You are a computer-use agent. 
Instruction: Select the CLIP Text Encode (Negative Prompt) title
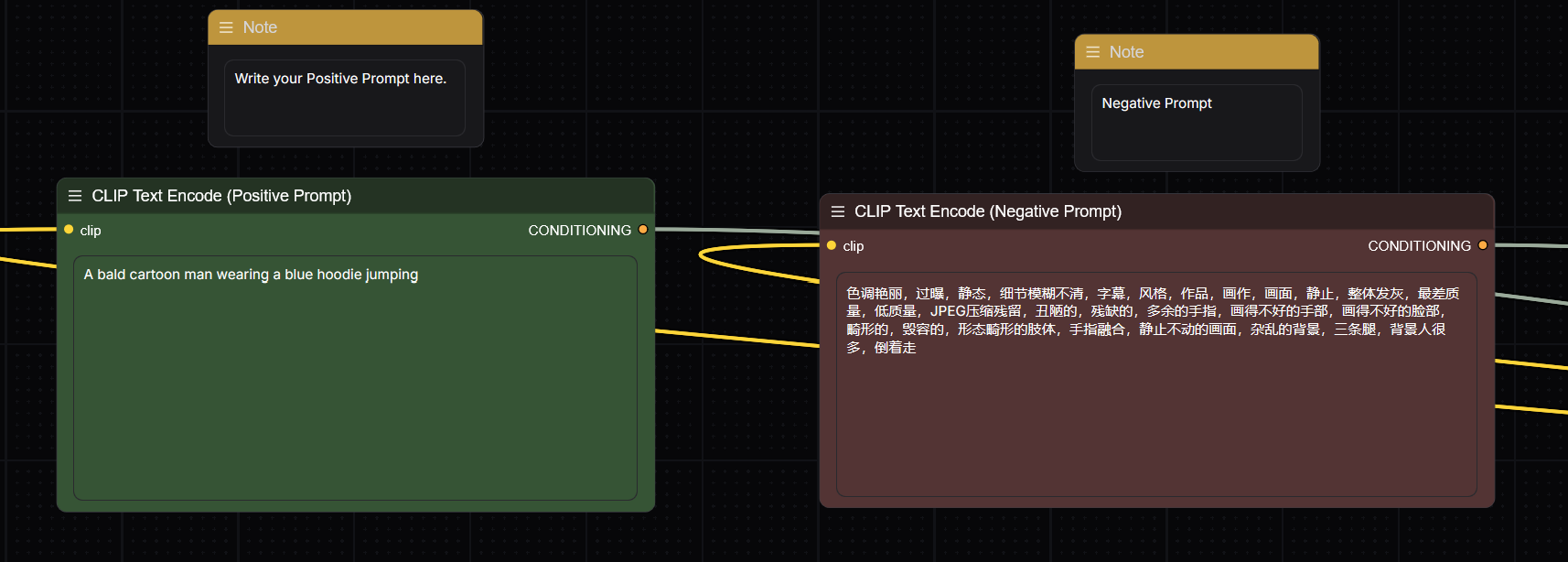pyautogui.click(x=987, y=211)
